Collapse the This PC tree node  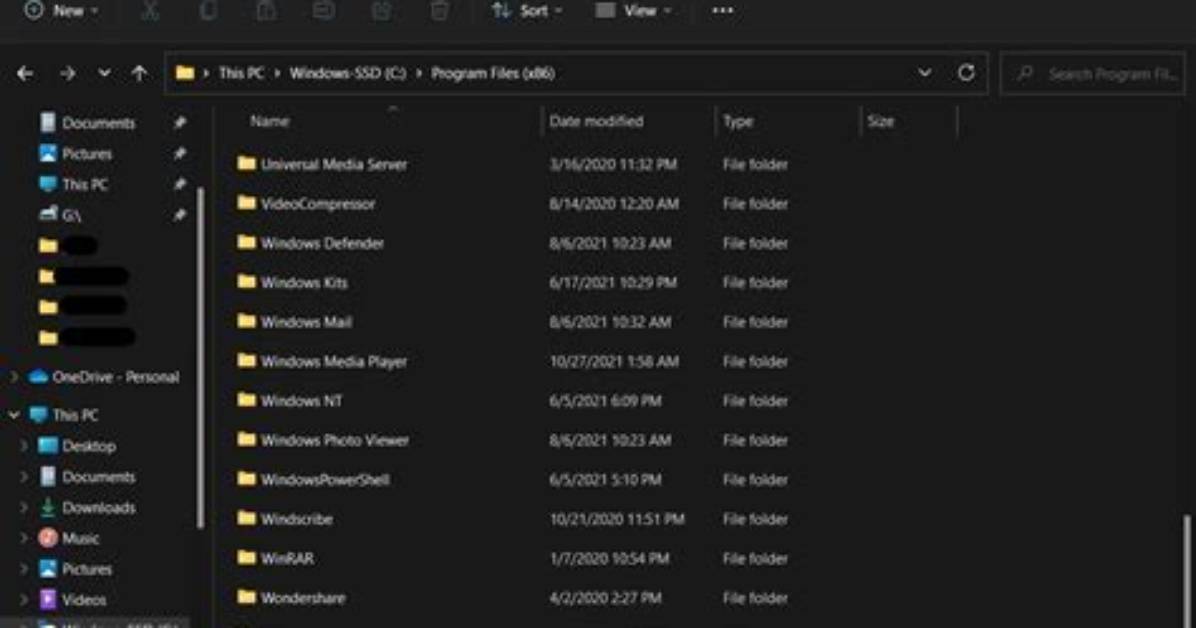click(14, 415)
